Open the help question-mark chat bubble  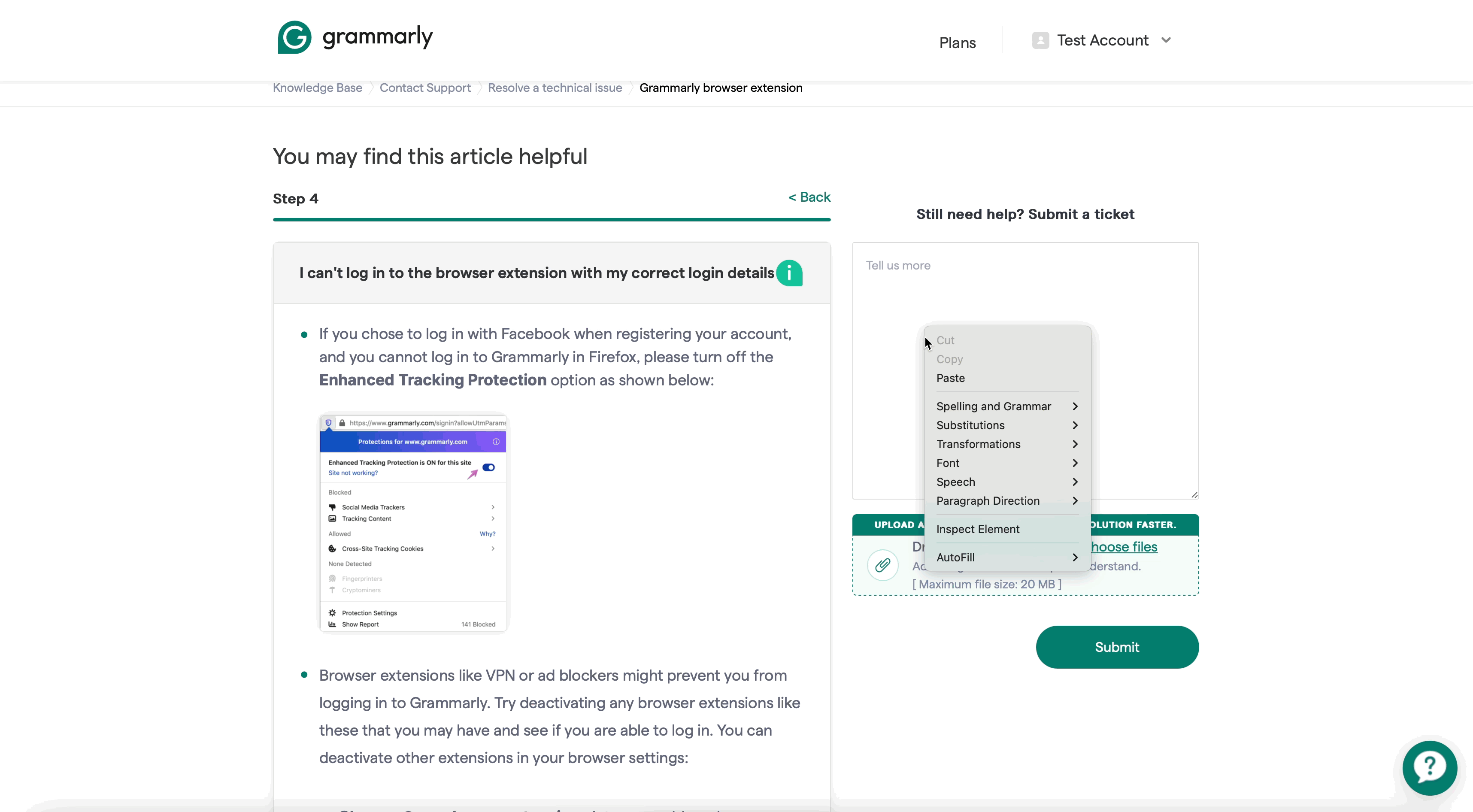click(1430, 768)
